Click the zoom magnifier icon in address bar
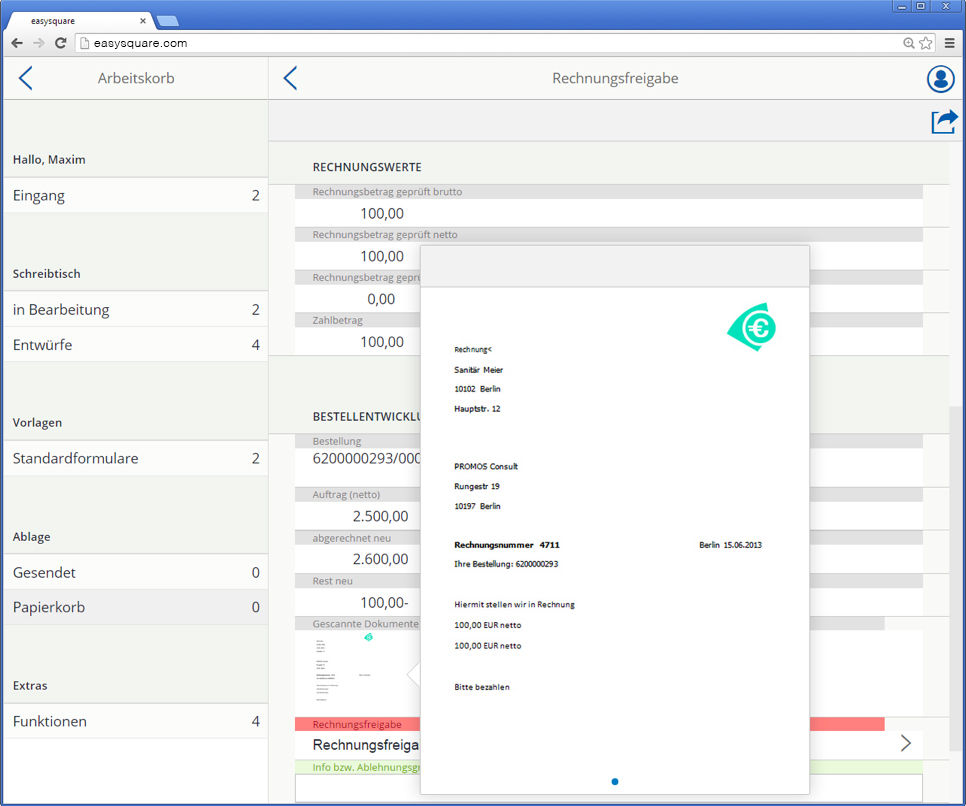The height and width of the screenshot is (806, 966). (909, 43)
